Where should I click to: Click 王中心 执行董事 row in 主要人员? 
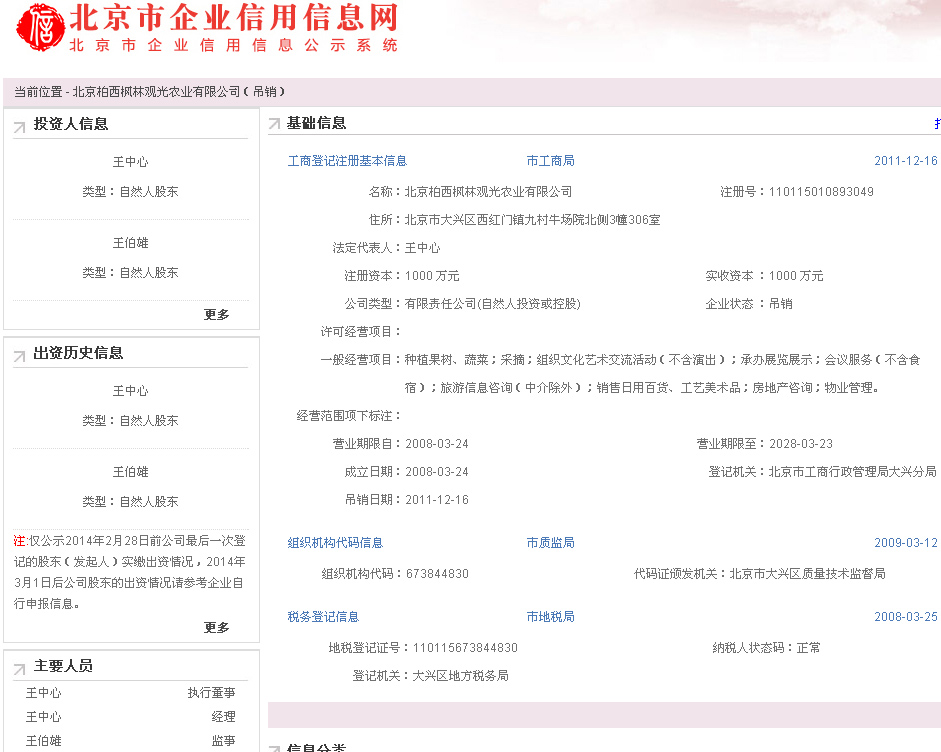(x=130, y=693)
